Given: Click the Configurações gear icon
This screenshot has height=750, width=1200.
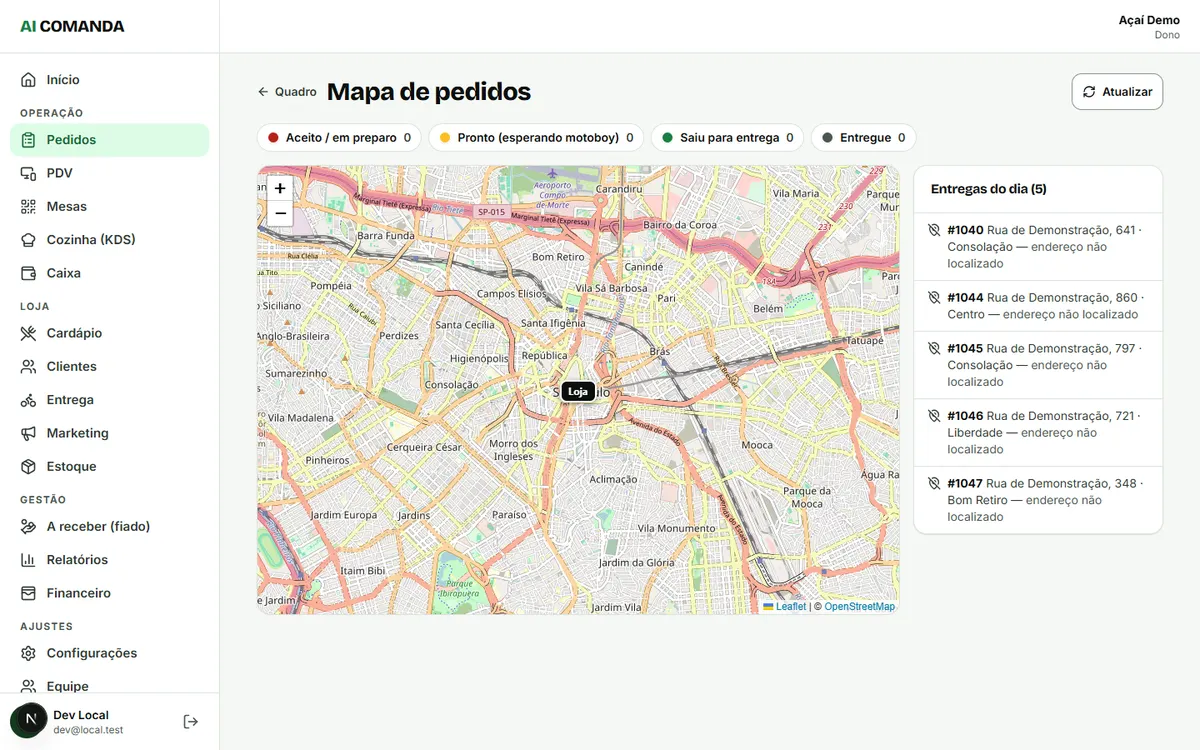Looking at the screenshot, I should tap(28, 653).
